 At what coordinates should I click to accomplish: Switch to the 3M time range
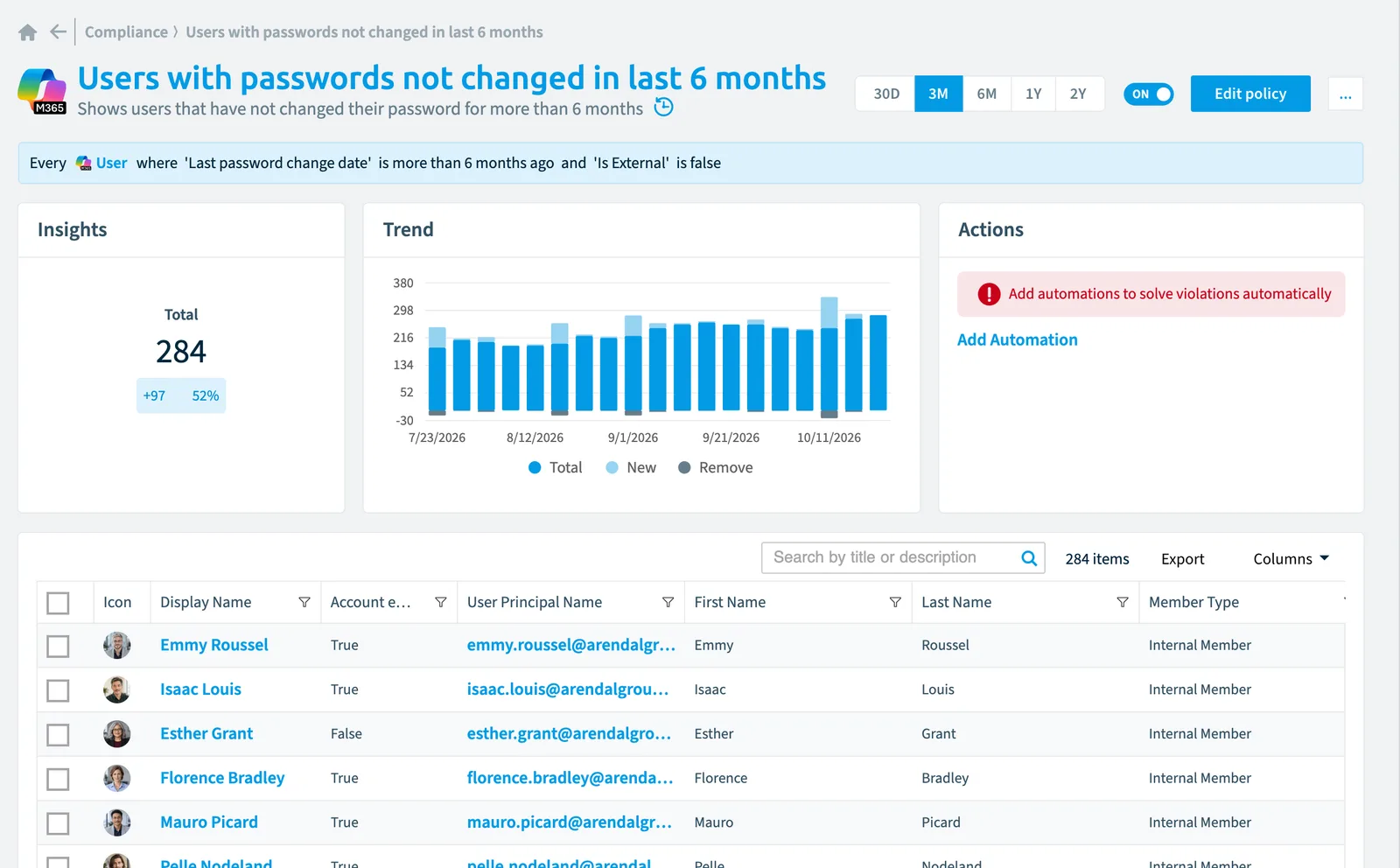[939, 94]
